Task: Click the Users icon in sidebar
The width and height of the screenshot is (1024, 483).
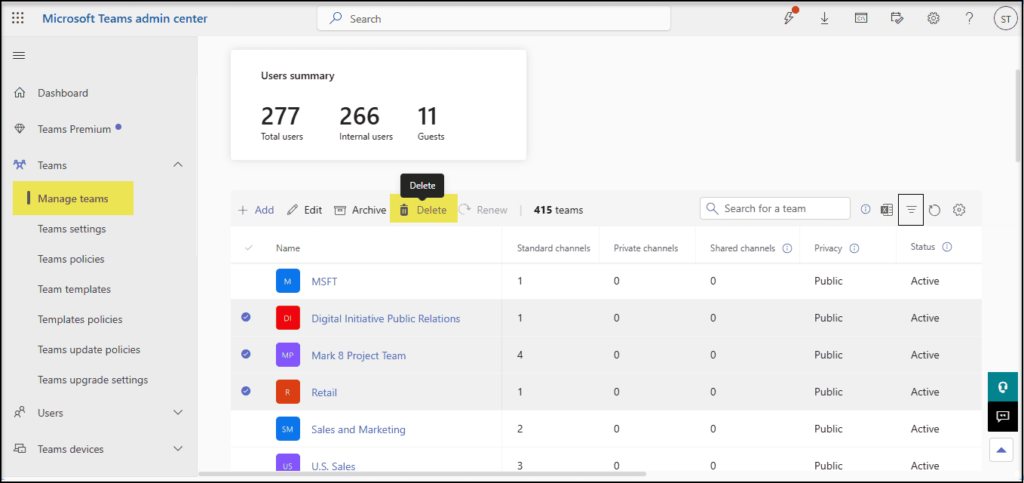Action: 20,413
